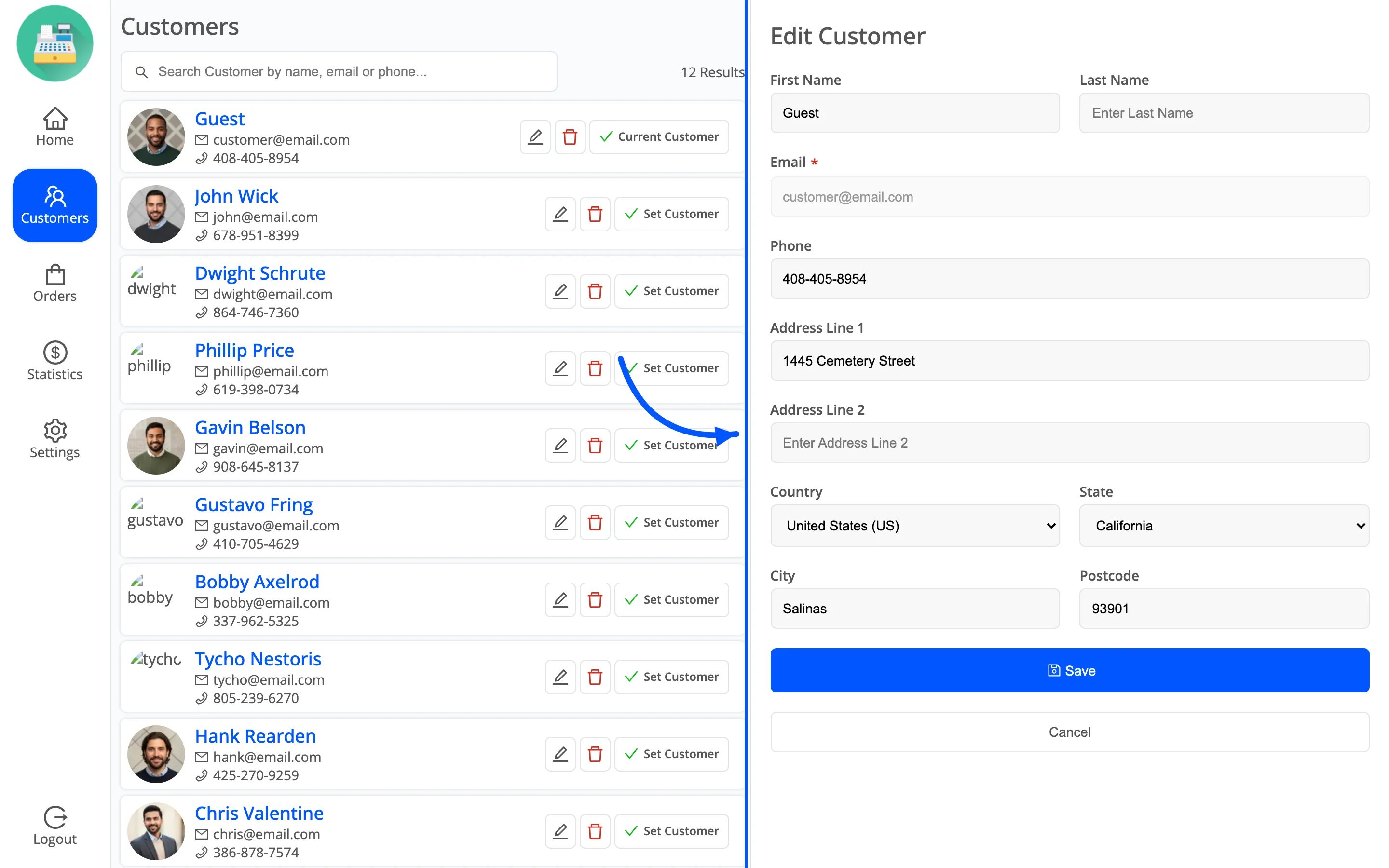Screen dimensions: 1389x868
Task: Edit Hank Rearden with pencil icon
Action: (560, 754)
